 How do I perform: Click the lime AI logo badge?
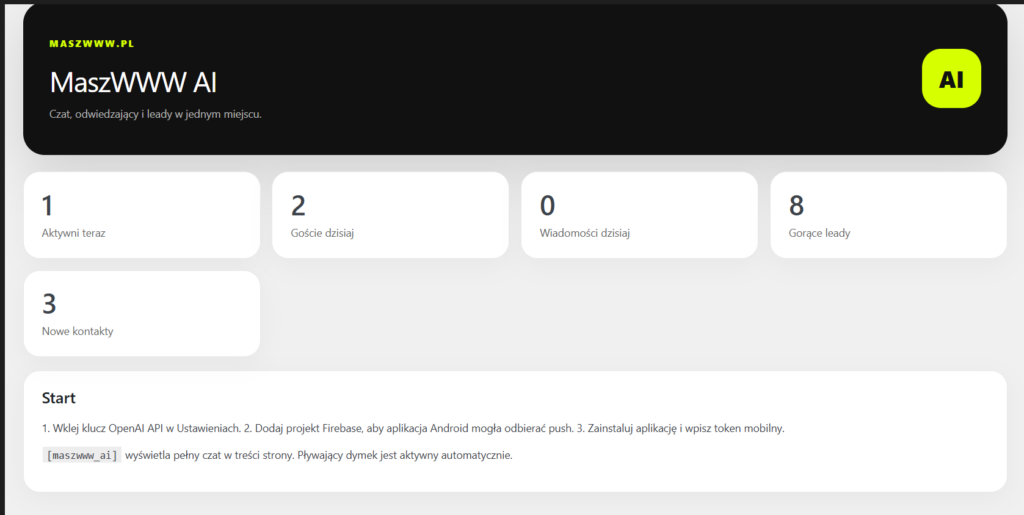[951, 78]
